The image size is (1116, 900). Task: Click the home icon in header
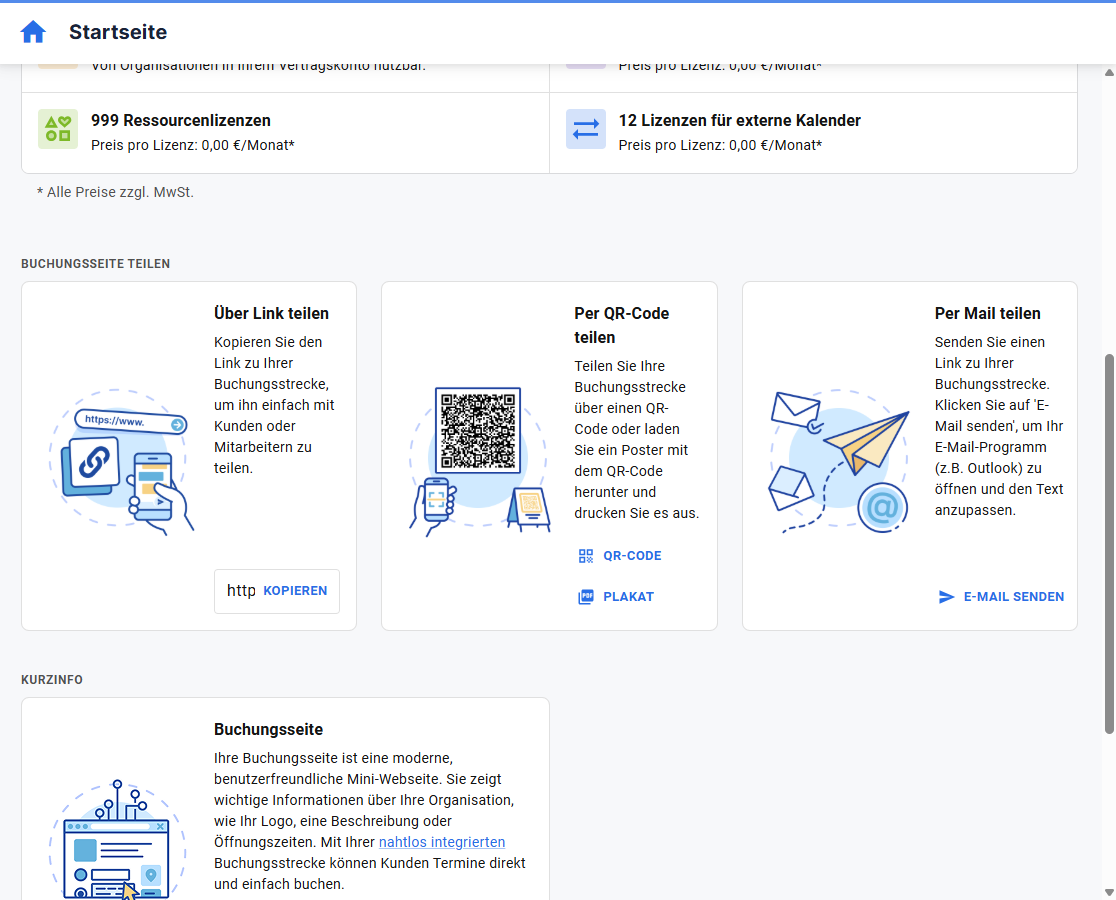coord(33,32)
